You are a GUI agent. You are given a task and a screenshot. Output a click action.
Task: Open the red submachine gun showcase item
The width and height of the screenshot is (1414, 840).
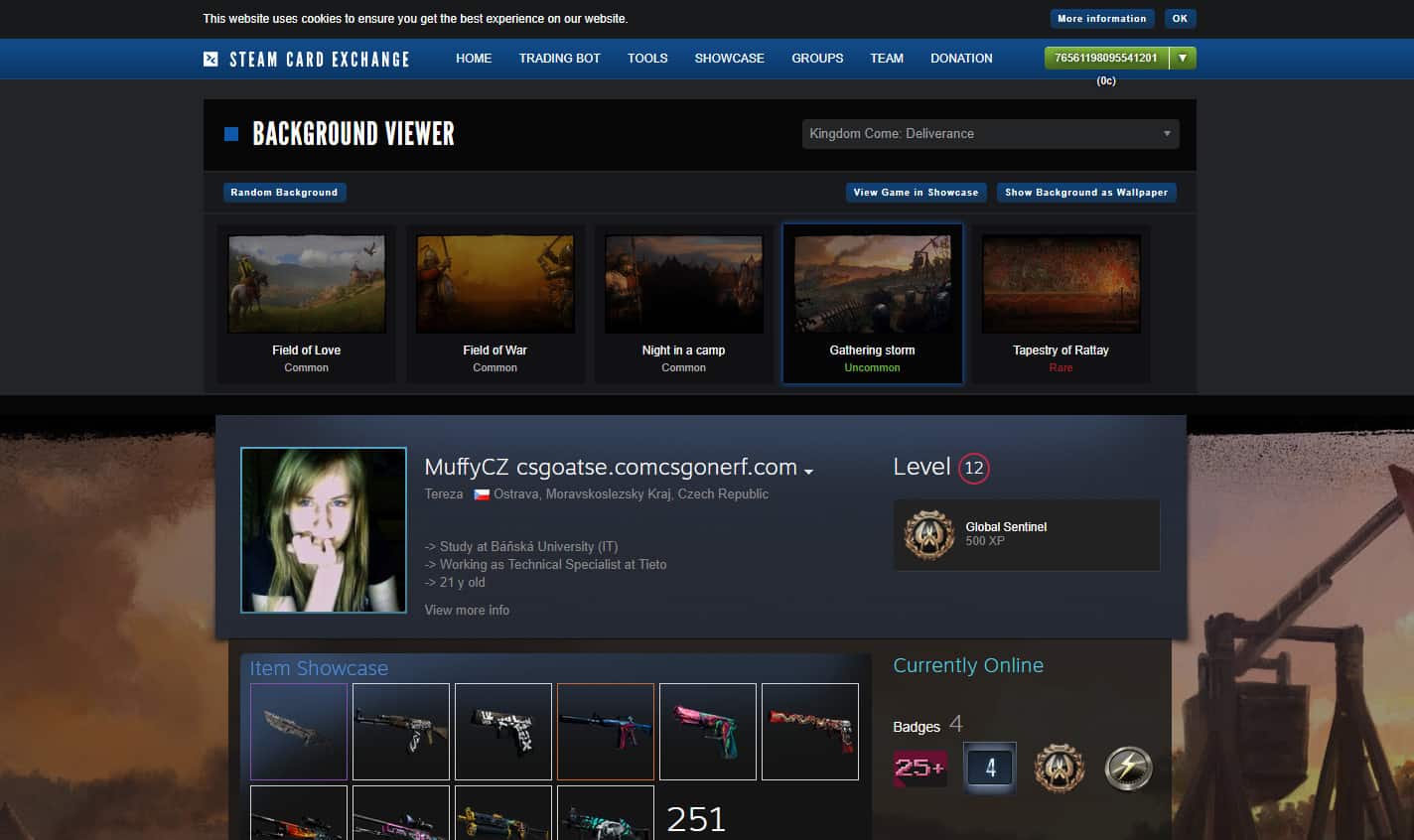(810, 732)
